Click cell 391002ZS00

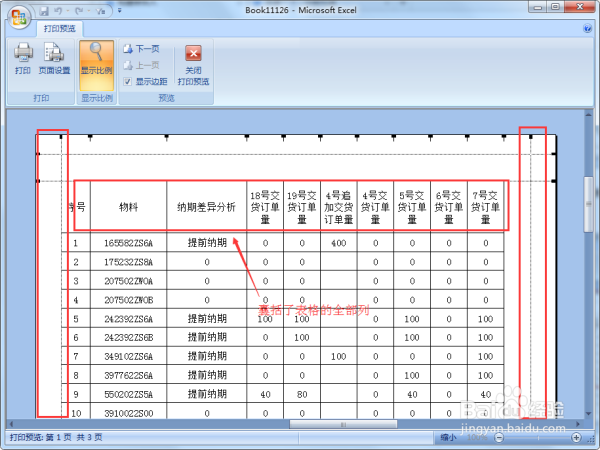click(129, 413)
